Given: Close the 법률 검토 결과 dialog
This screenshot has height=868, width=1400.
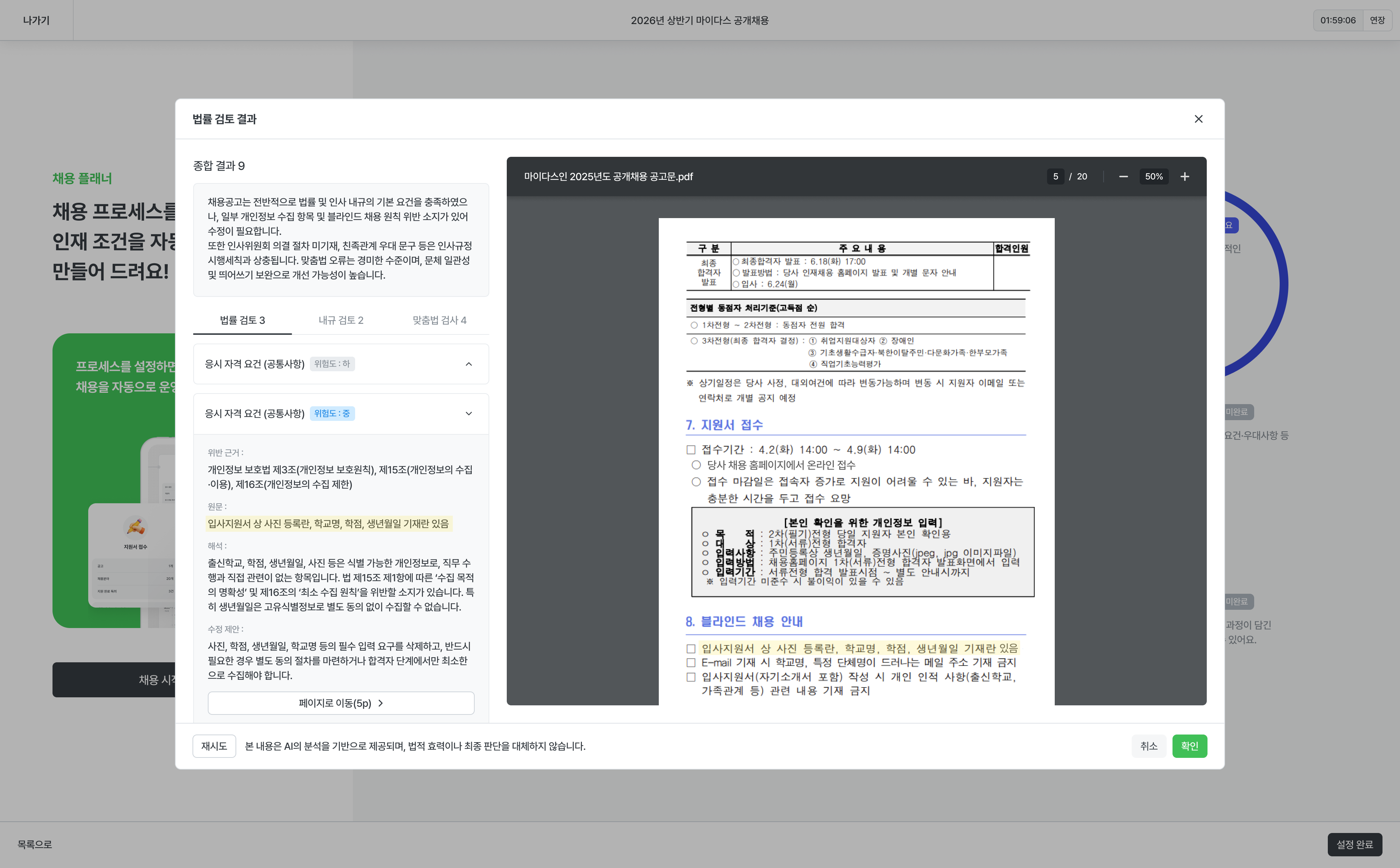Looking at the screenshot, I should (x=1198, y=119).
